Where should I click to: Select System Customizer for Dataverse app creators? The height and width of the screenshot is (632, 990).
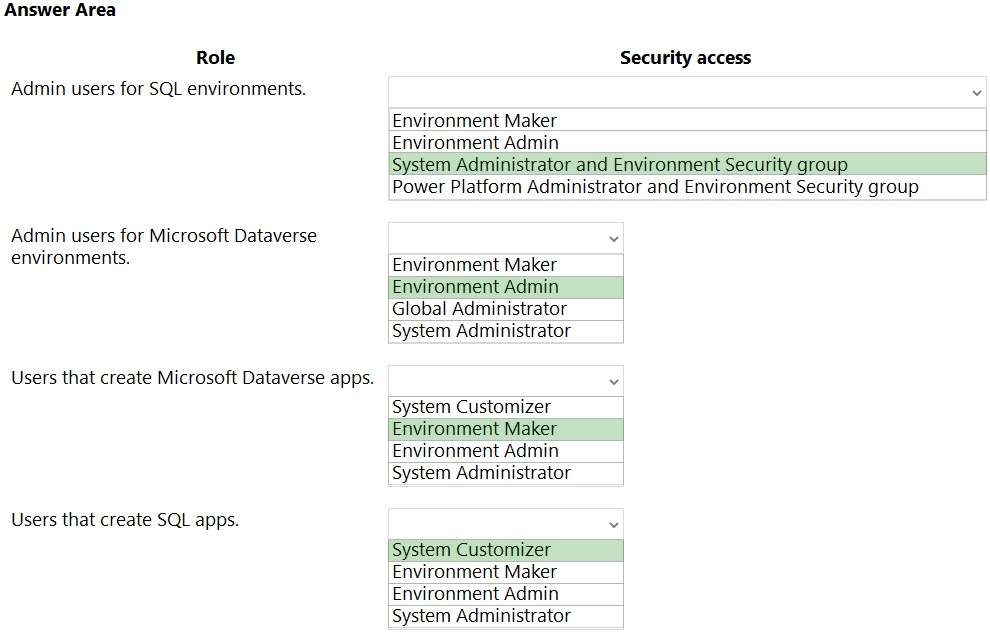(506, 407)
